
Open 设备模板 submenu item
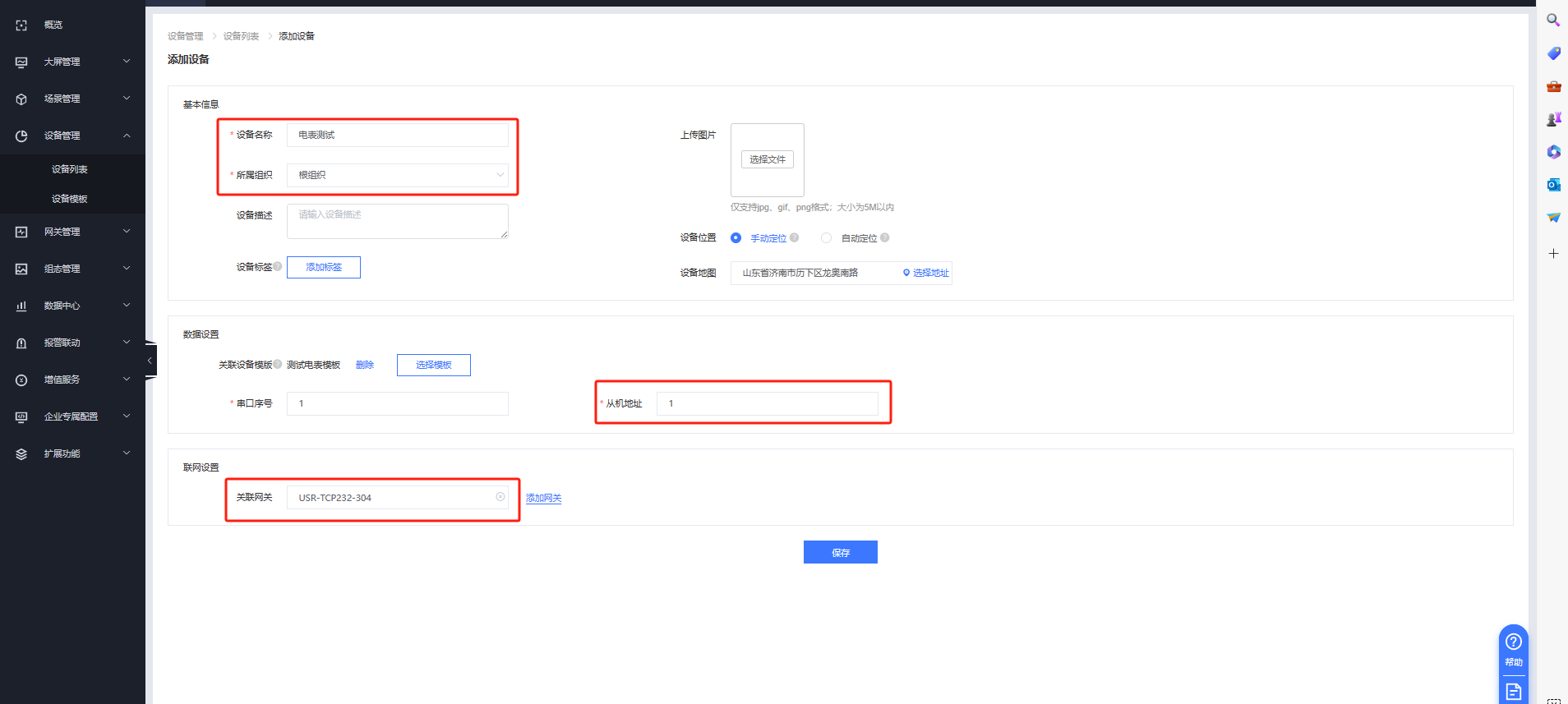(x=70, y=199)
